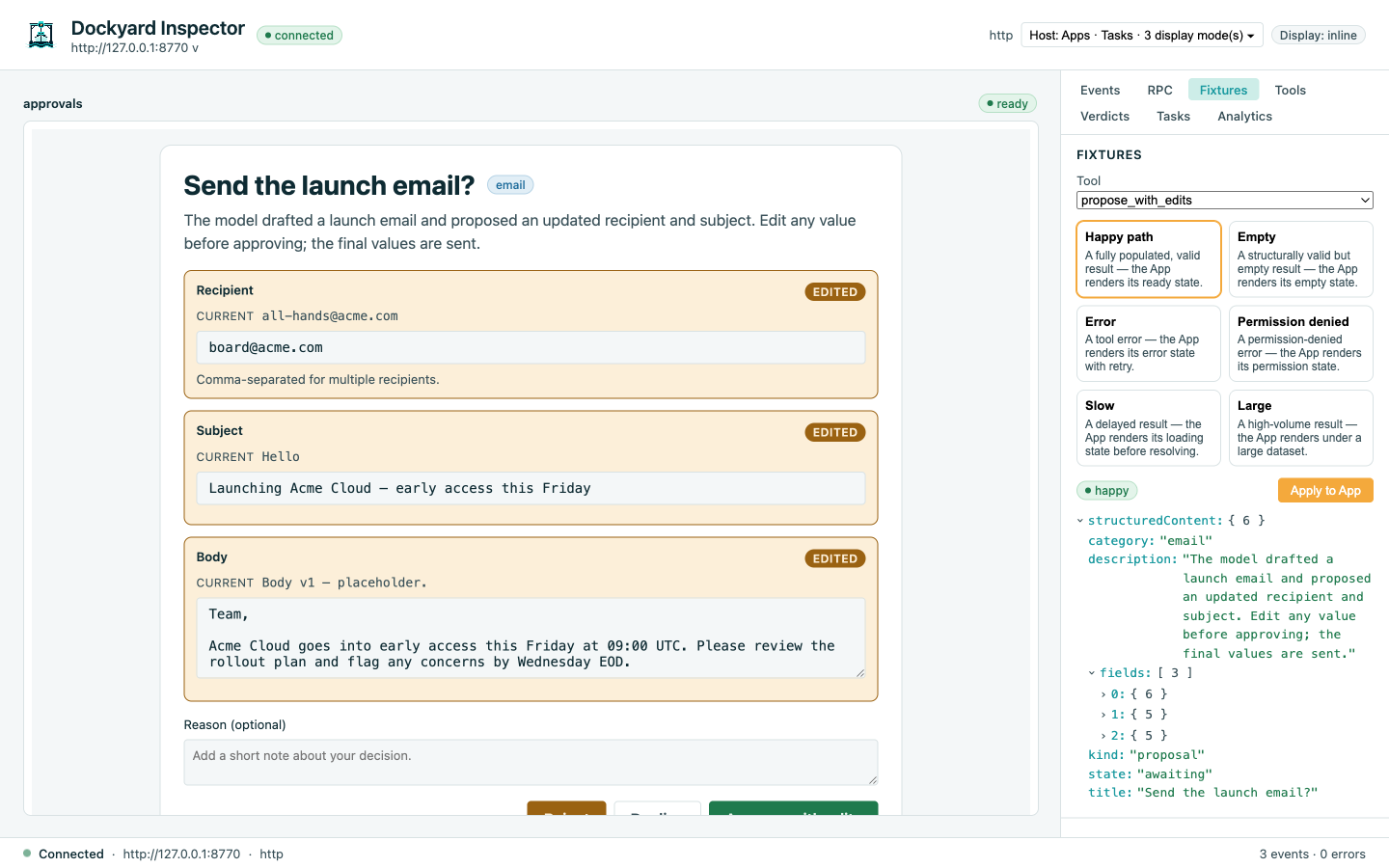Toggle the Display: inline pill
1389x868 pixels.
(x=1318, y=36)
